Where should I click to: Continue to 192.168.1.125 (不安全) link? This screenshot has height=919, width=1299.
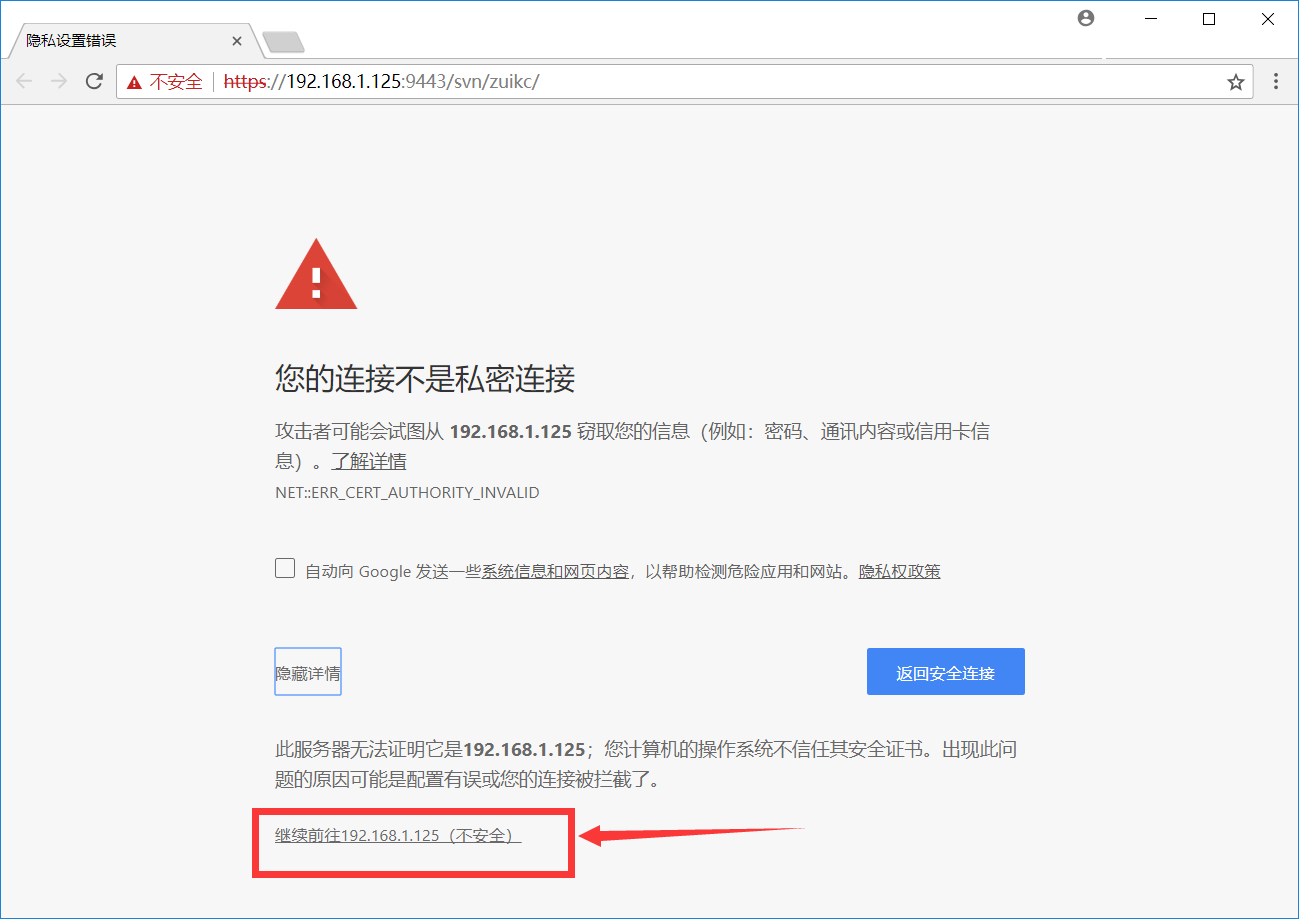[x=398, y=835]
